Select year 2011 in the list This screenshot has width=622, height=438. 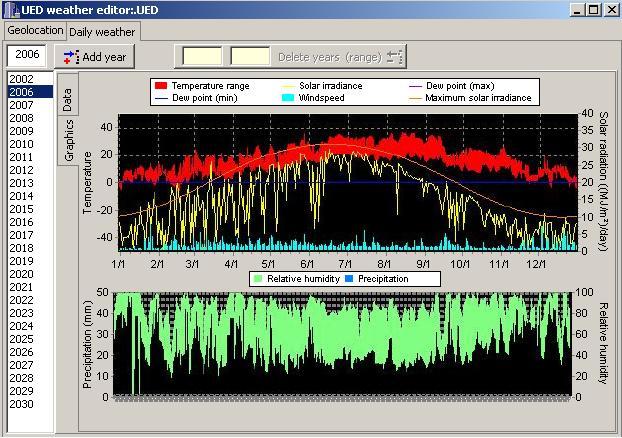coord(30,157)
